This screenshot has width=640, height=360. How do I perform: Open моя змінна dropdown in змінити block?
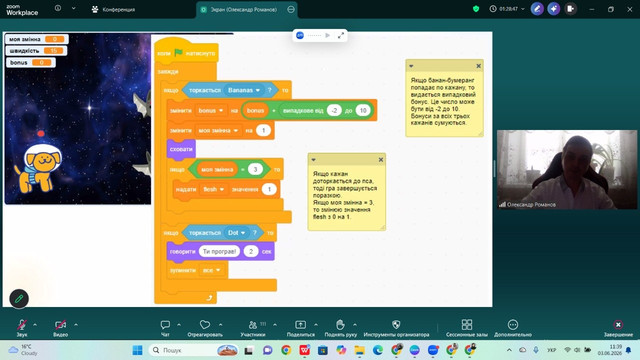(218, 131)
